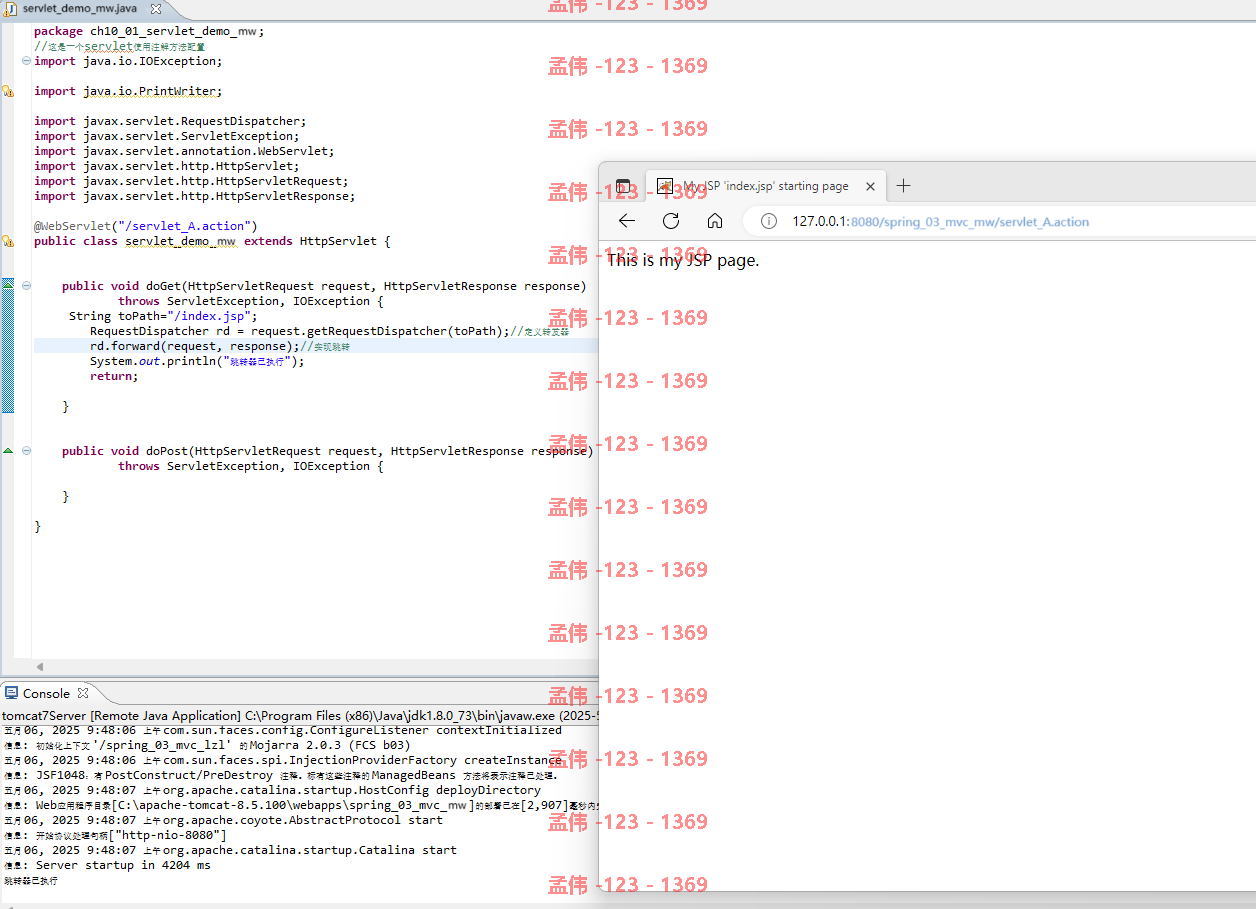The height and width of the screenshot is (909, 1256).
Task: Click the editor horizontal scrollbar left arrow
Action: (x=40, y=667)
